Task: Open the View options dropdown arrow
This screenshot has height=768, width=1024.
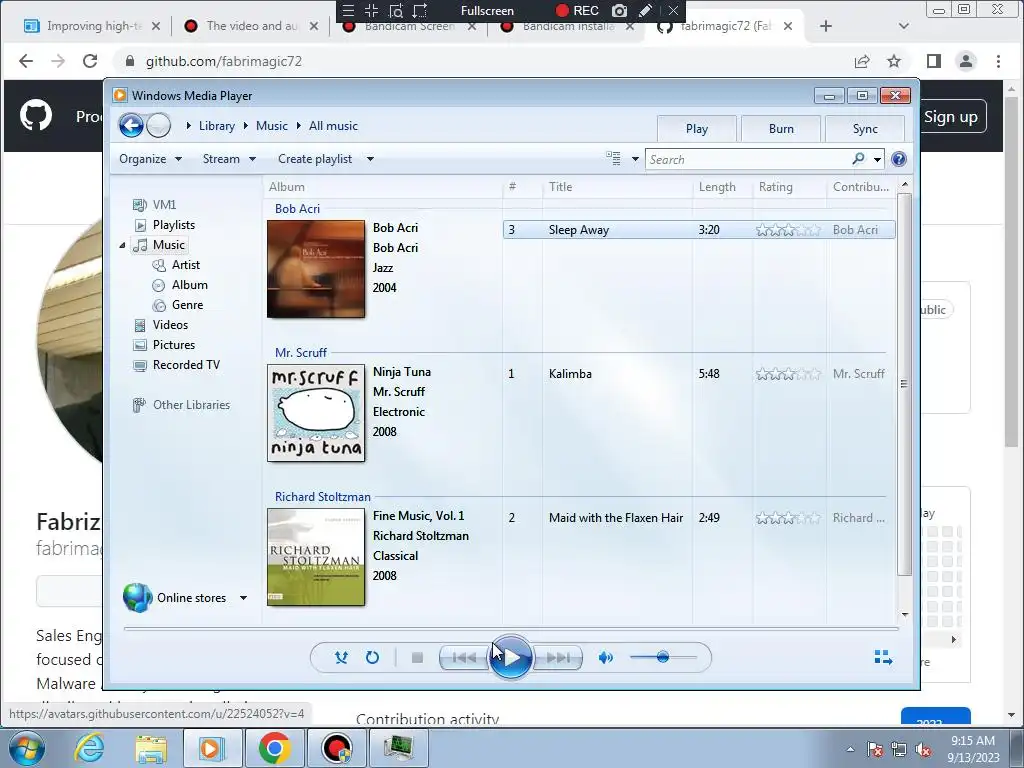Action: (x=635, y=159)
